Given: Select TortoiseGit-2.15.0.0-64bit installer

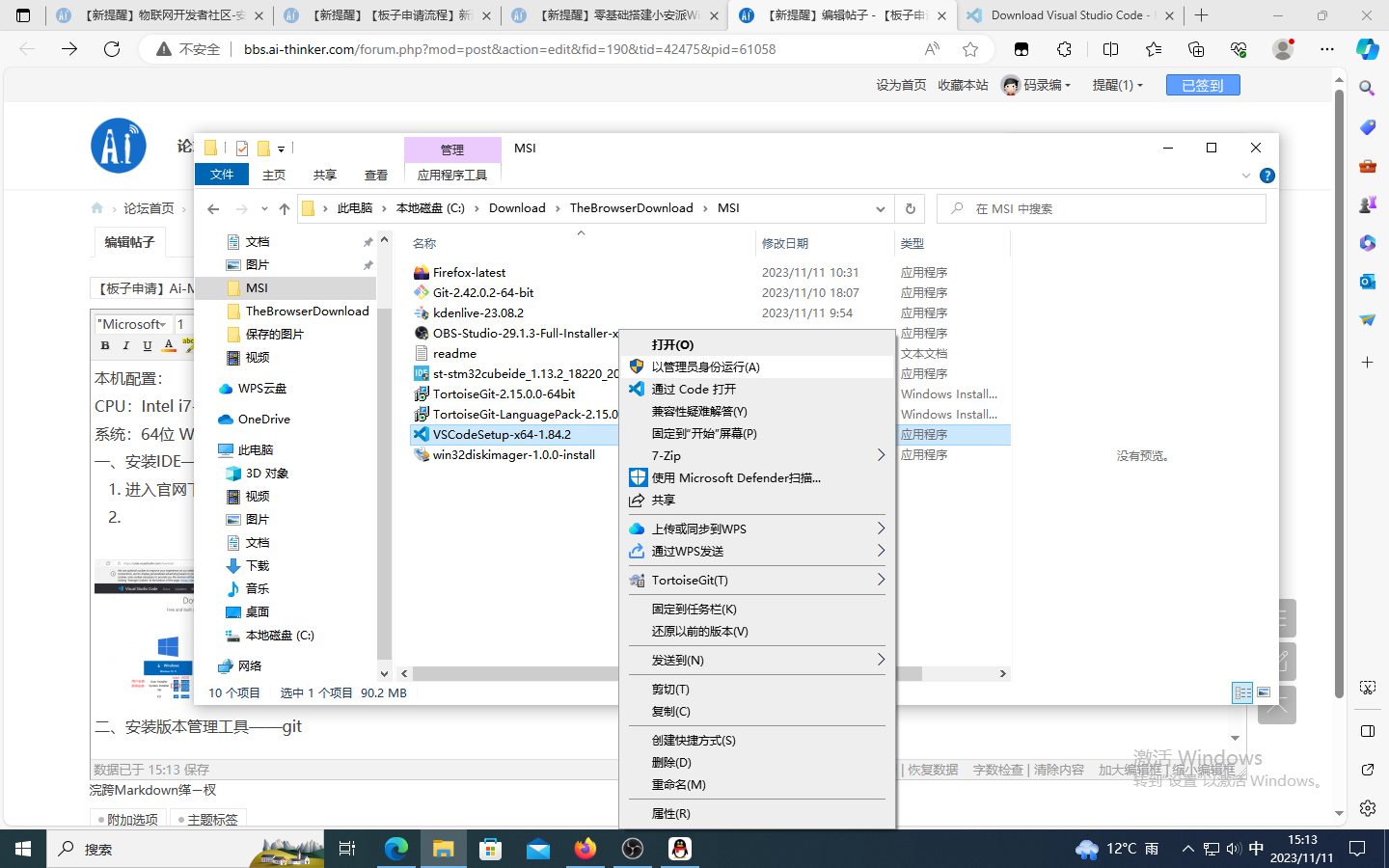Looking at the screenshot, I should point(504,393).
